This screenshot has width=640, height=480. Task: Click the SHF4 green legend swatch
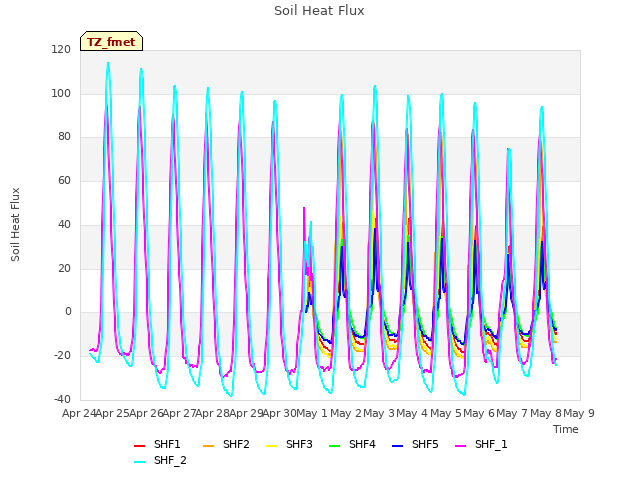pos(334,446)
